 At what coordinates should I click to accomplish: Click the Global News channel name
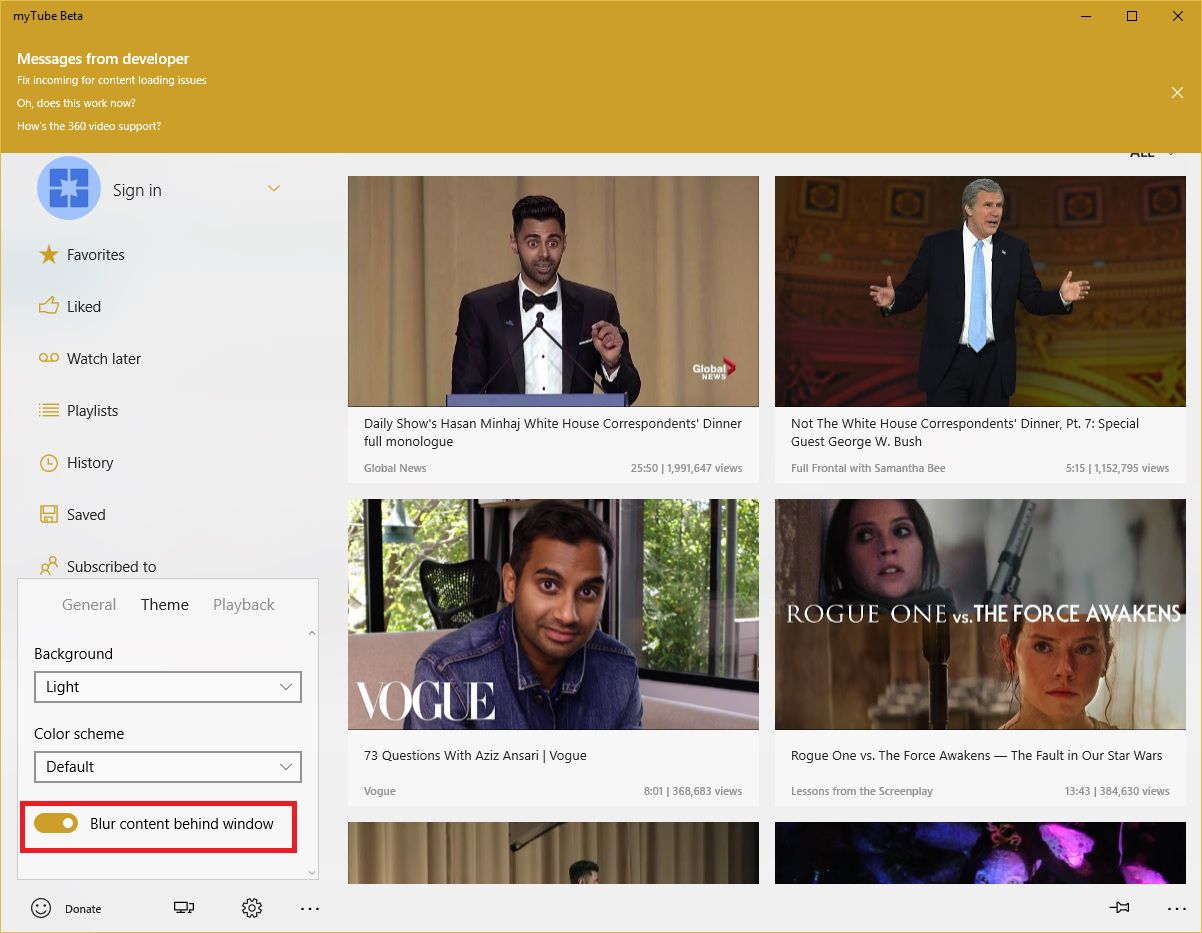[x=395, y=468]
